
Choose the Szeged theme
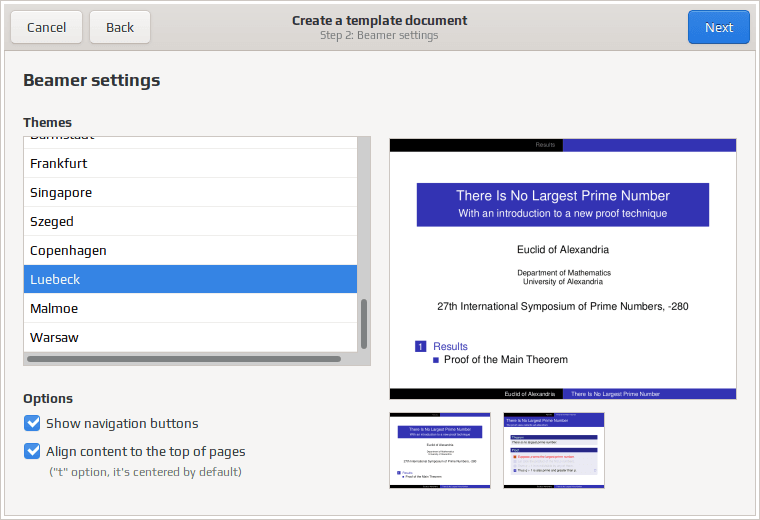click(x=190, y=221)
